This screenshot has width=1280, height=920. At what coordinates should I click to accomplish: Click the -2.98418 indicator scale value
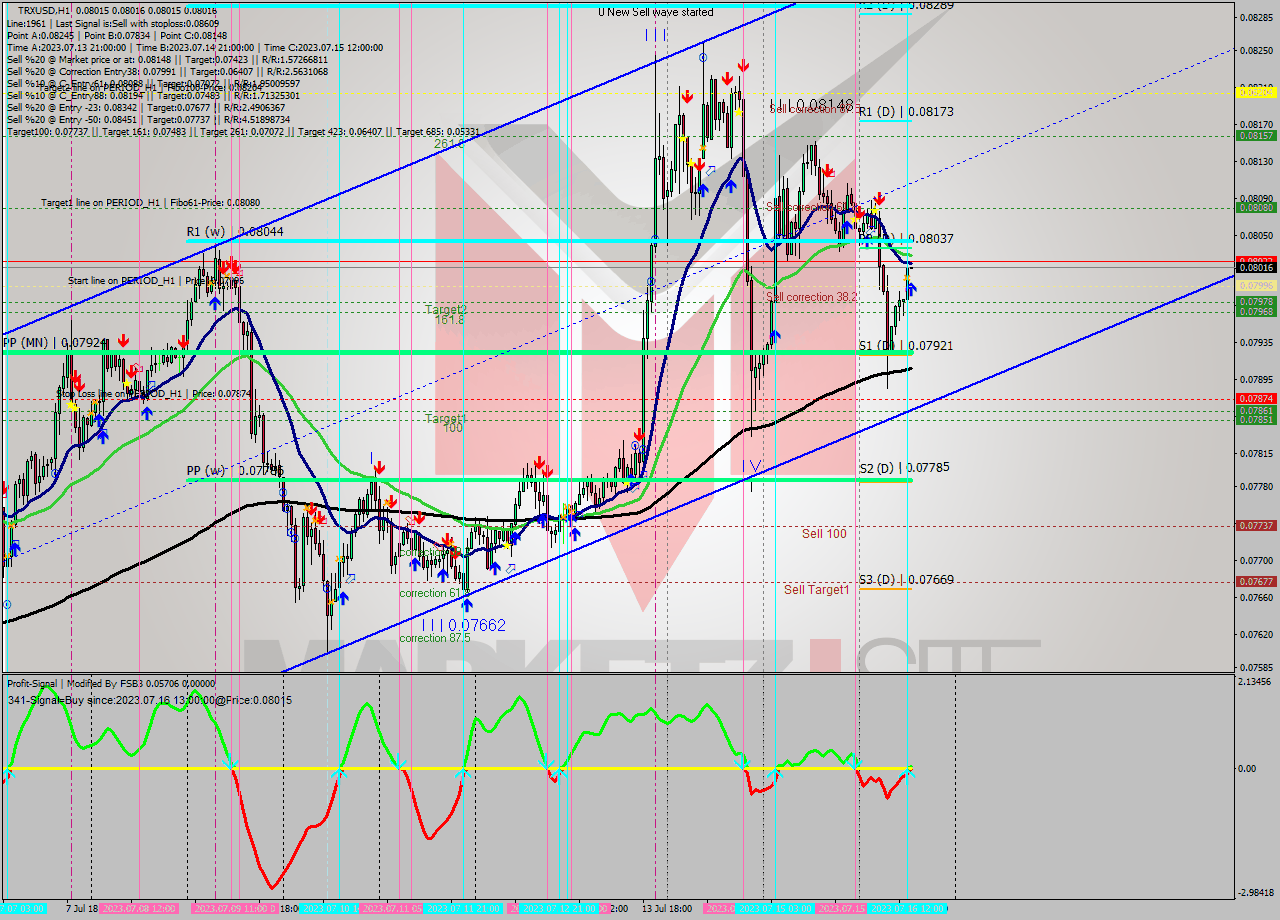(x=1255, y=893)
